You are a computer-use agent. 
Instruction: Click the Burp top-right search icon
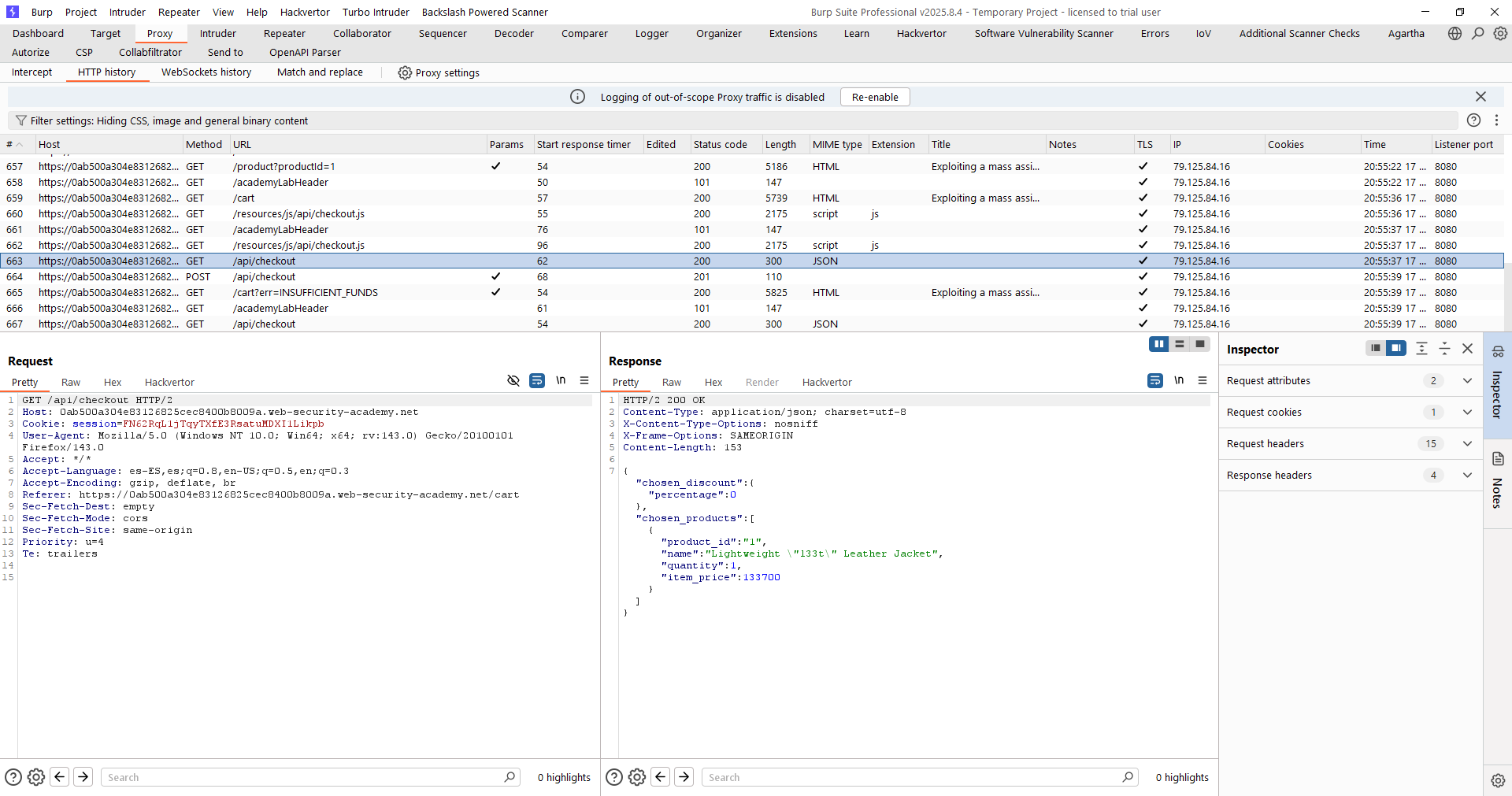1478,33
